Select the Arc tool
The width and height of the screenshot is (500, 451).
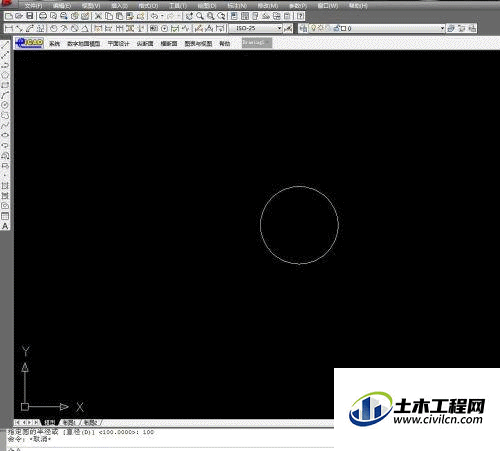5,95
